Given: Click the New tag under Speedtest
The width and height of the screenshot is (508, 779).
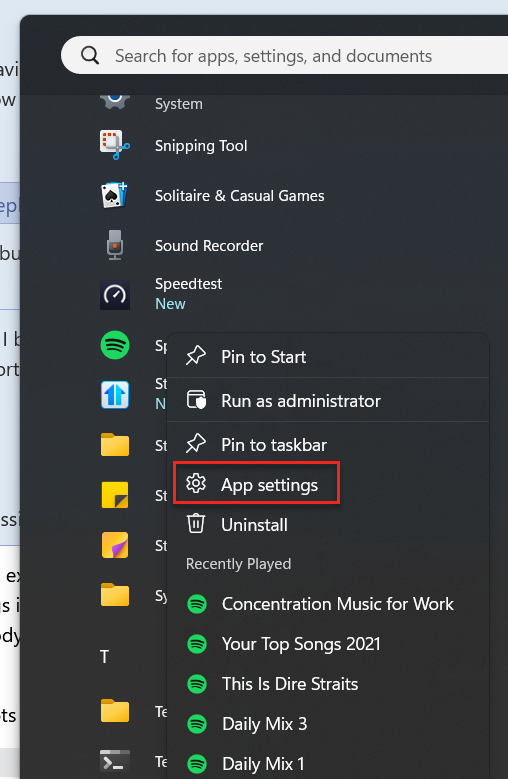Looking at the screenshot, I should (170, 304).
